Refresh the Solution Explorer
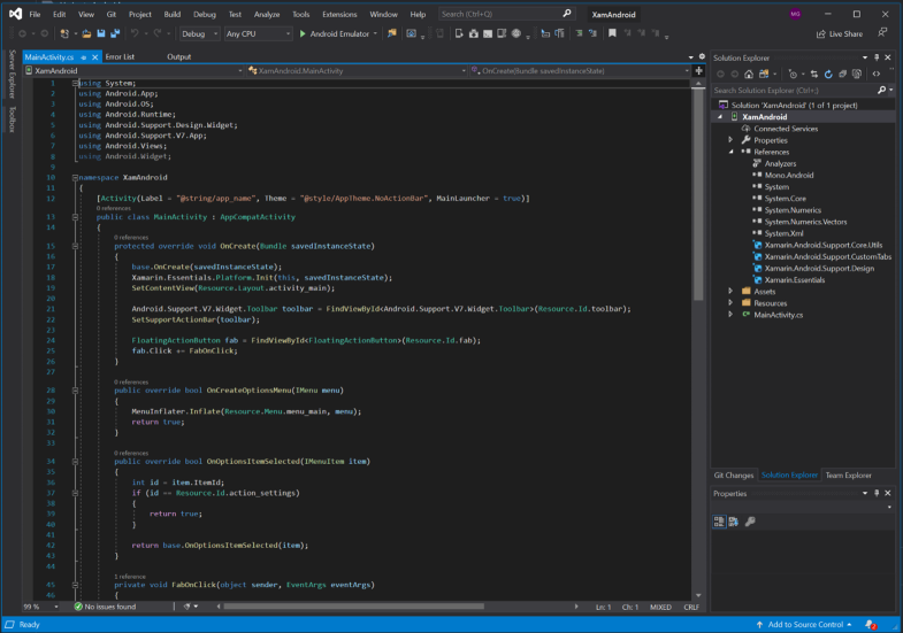Screen dimensions: 904x634 tap(829, 74)
